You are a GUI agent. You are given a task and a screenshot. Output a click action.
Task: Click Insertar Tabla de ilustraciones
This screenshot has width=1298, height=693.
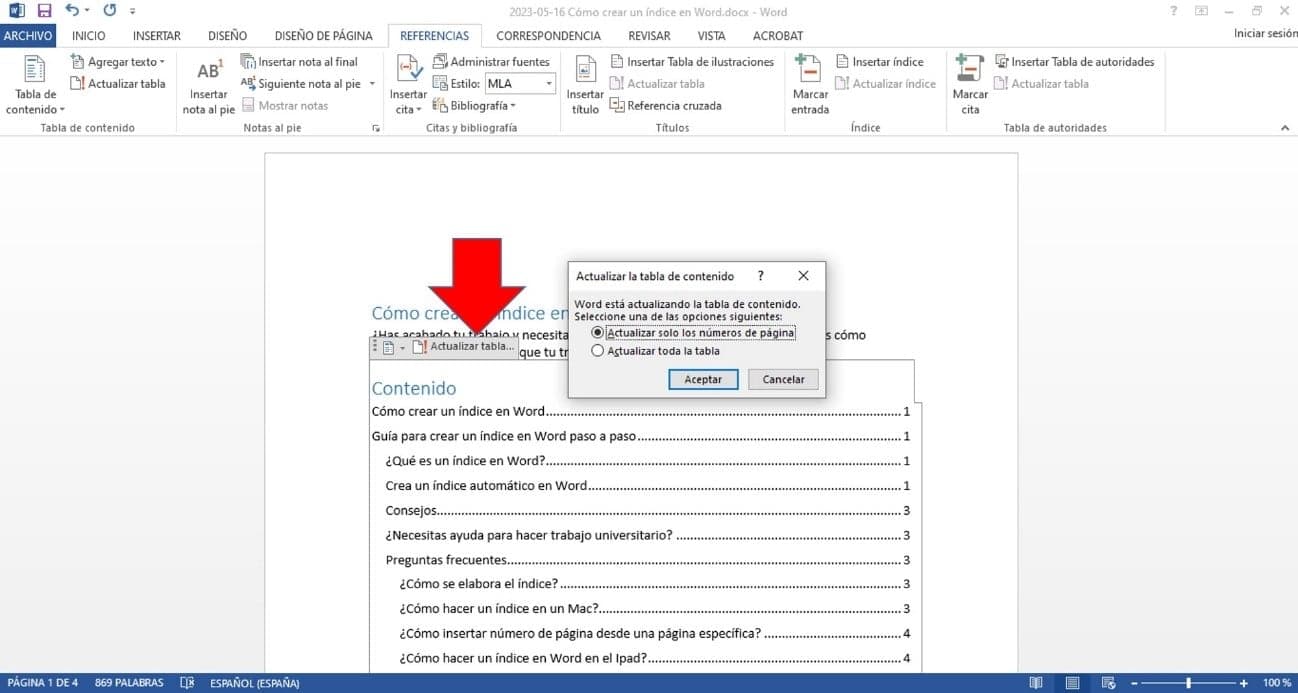[692, 62]
